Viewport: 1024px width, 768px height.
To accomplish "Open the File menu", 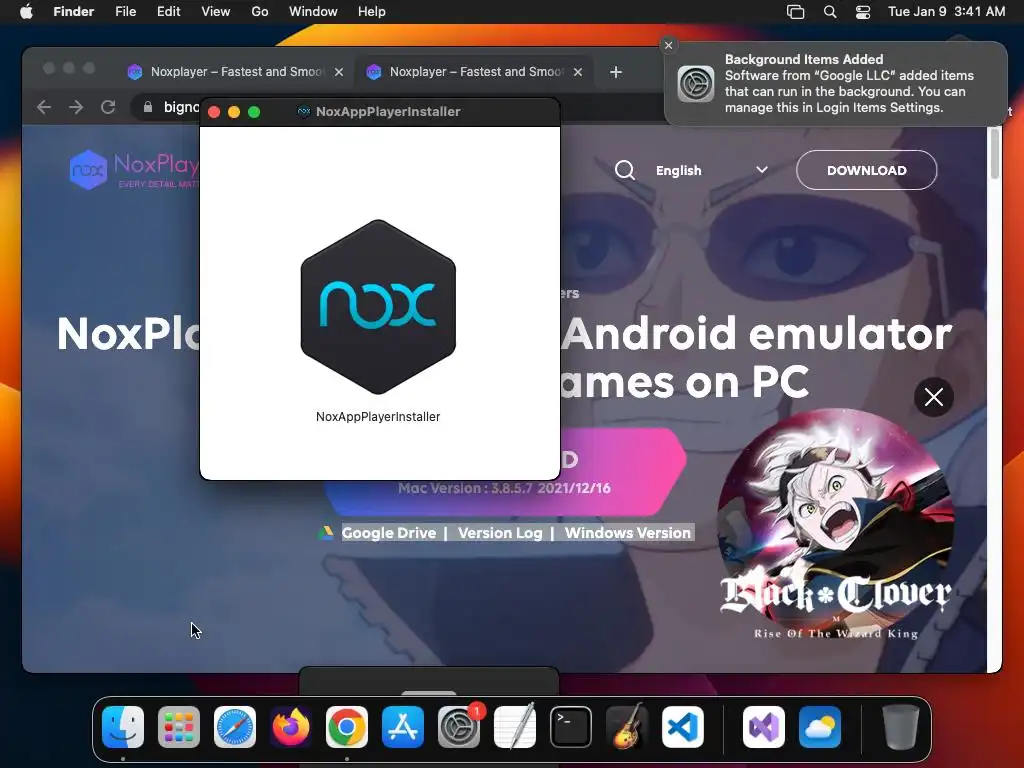I will coord(125,12).
